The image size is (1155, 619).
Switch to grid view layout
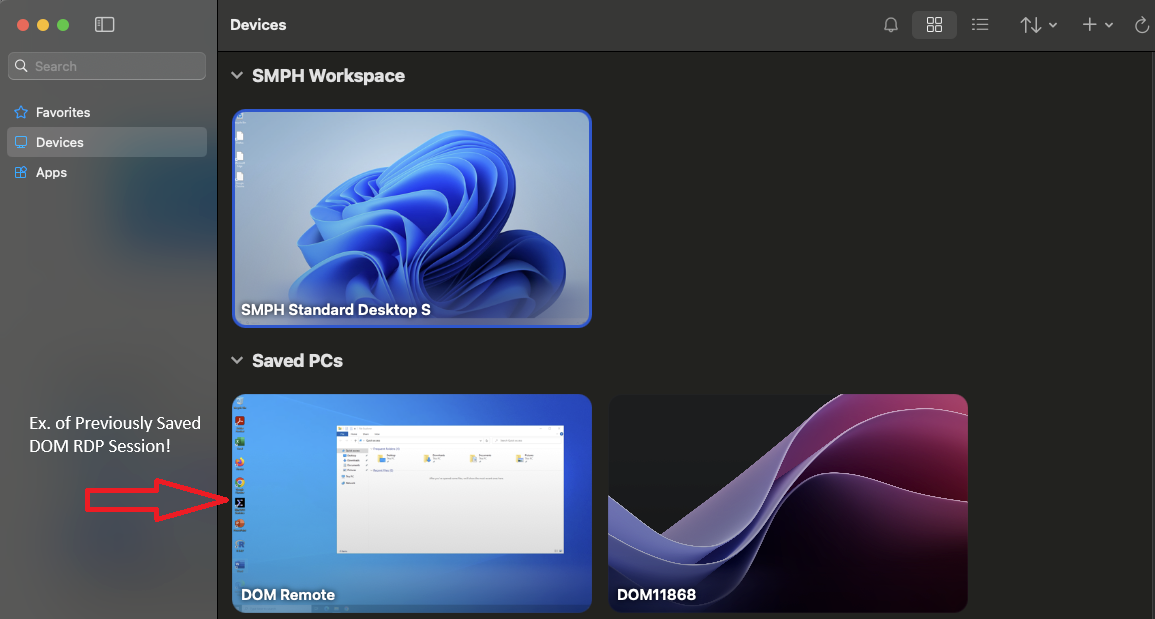pyautogui.click(x=934, y=25)
